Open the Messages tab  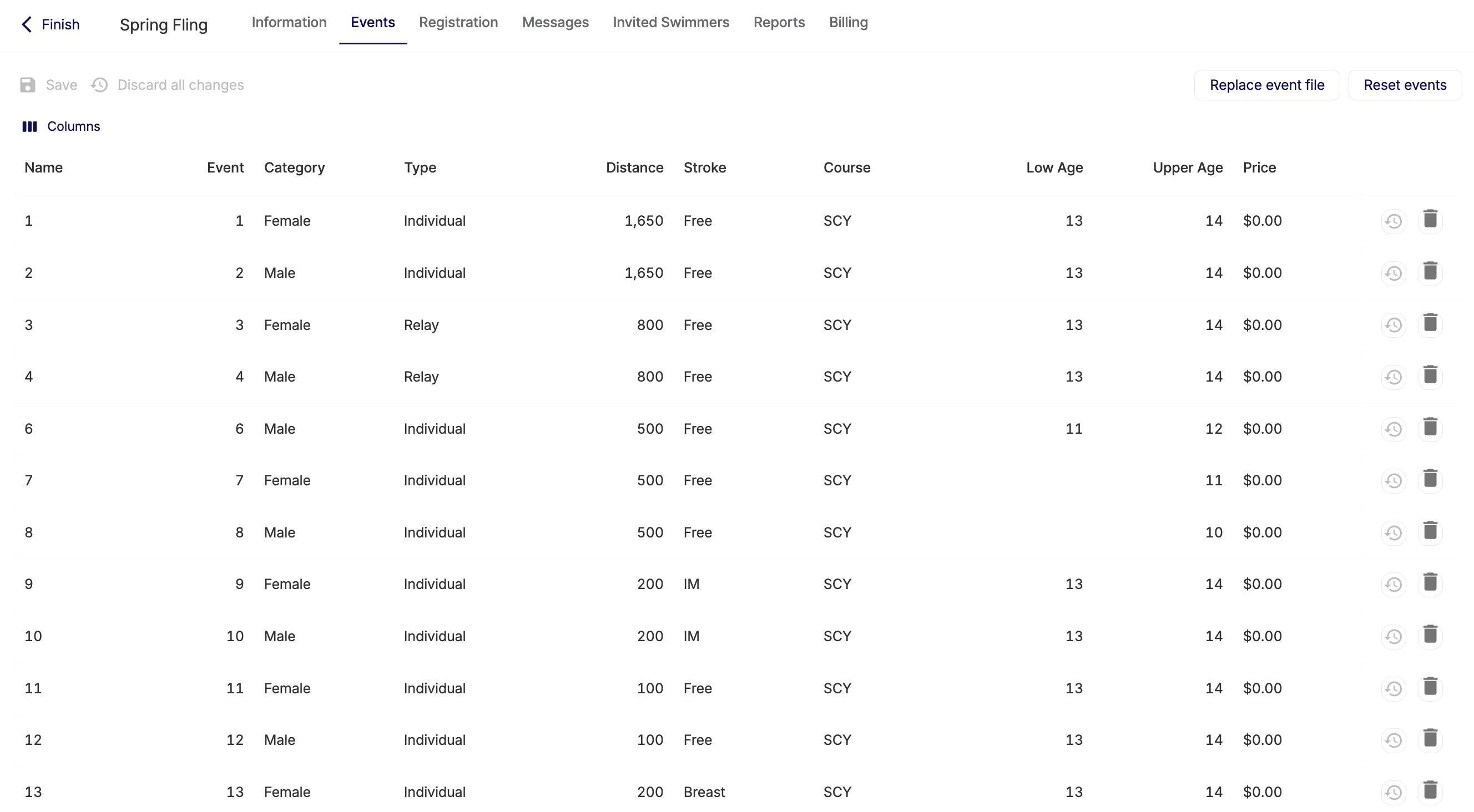click(x=555, y=22)
